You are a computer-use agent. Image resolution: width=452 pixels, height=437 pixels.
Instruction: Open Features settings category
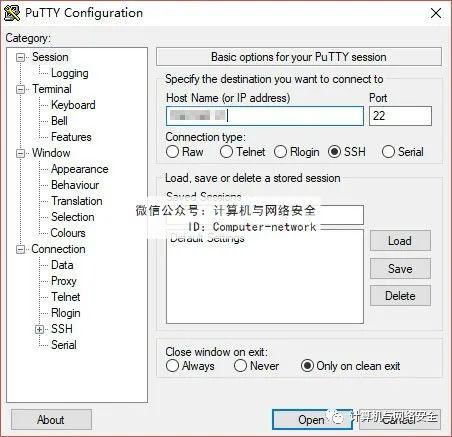(71, 137)
